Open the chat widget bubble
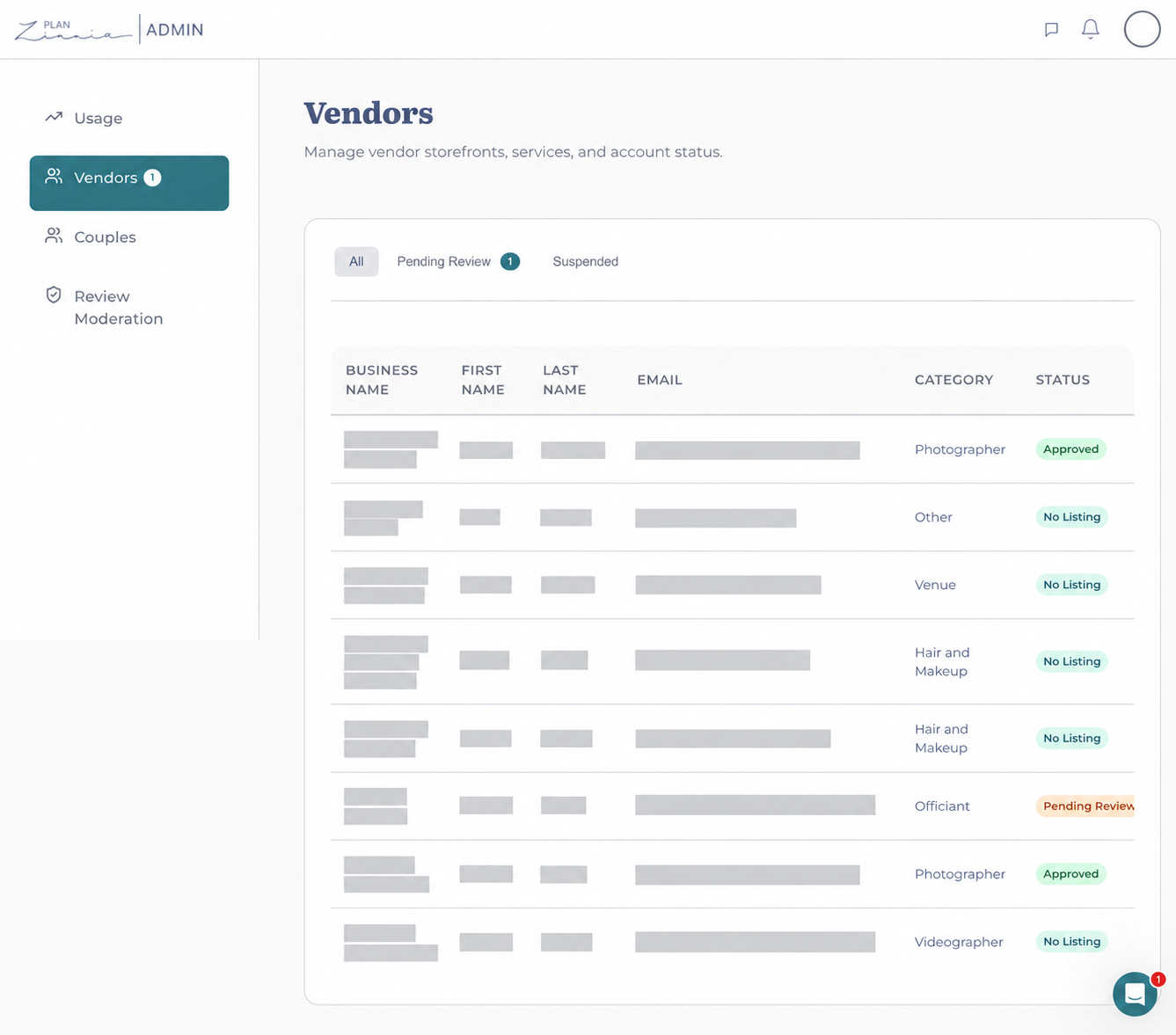Image resolution: width=1176 pixels, height=1035 pixels. click(1135, 994)
